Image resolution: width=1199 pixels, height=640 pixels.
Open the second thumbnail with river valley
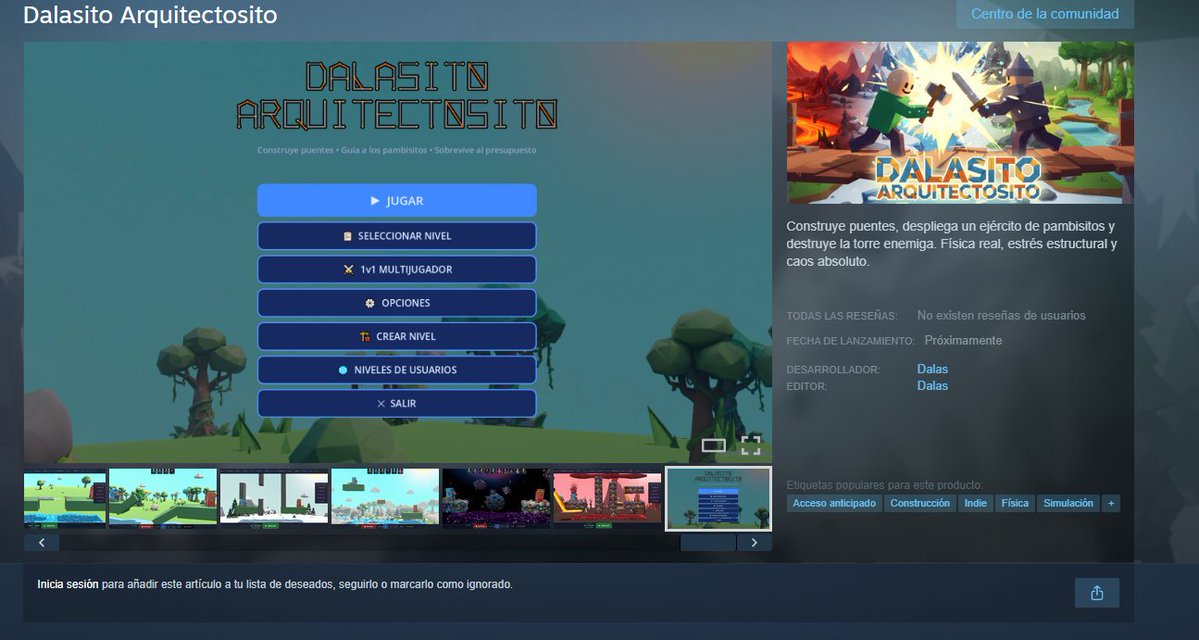tap(163, 499)
